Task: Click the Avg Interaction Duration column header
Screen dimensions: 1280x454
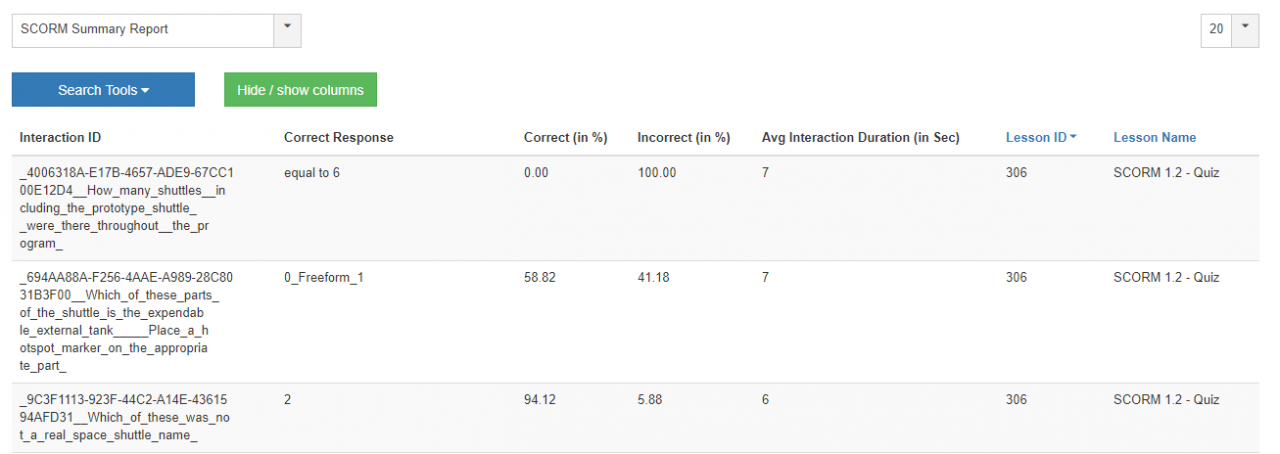Action: 860,138
